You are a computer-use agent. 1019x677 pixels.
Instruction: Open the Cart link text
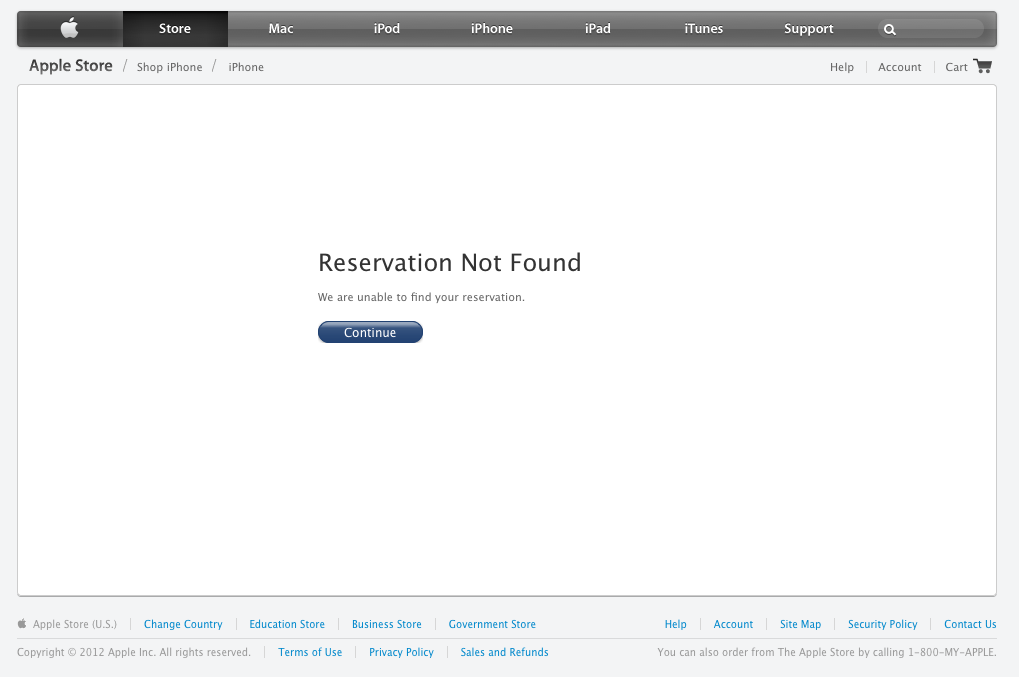pos(956,67)
